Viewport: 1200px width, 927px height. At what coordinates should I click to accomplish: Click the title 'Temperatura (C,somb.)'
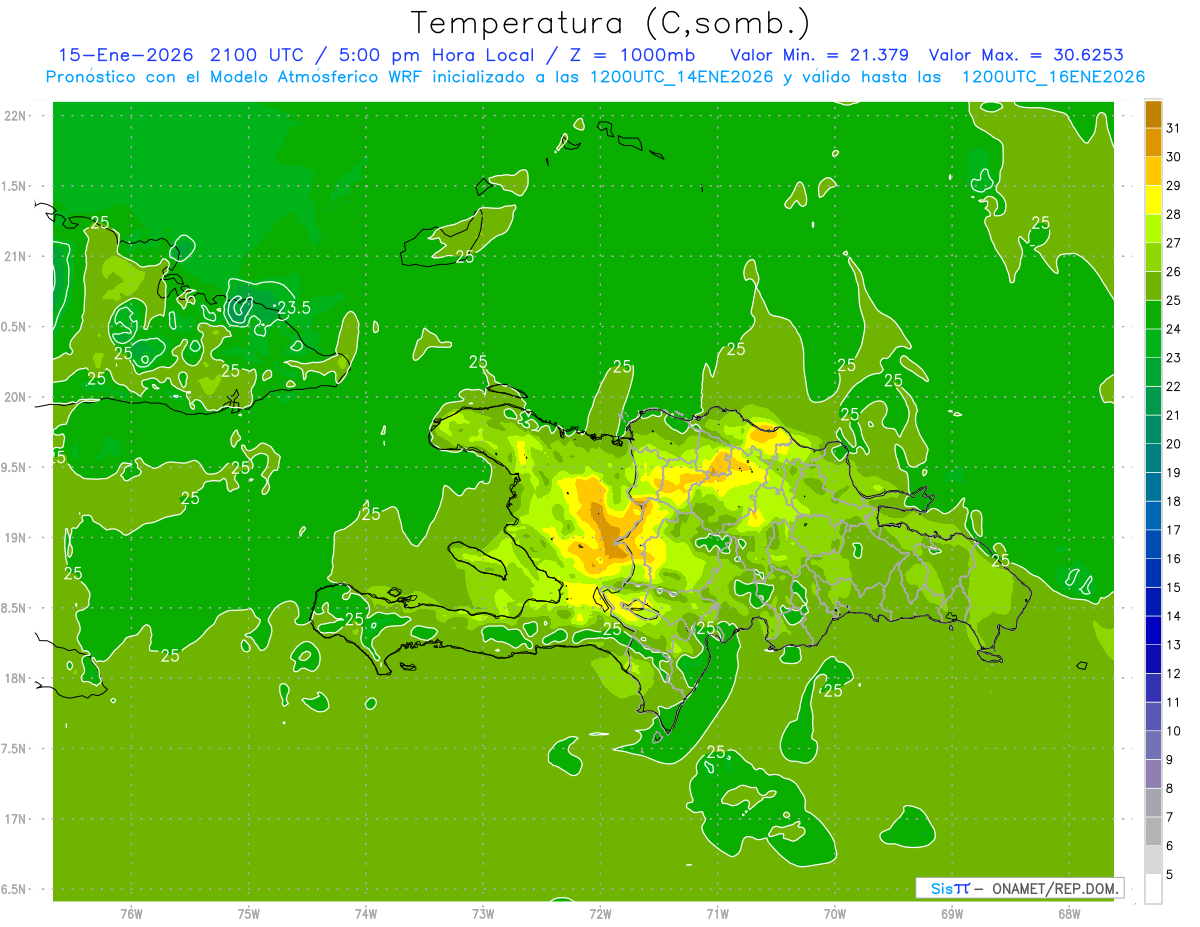[x=610, y=24]
